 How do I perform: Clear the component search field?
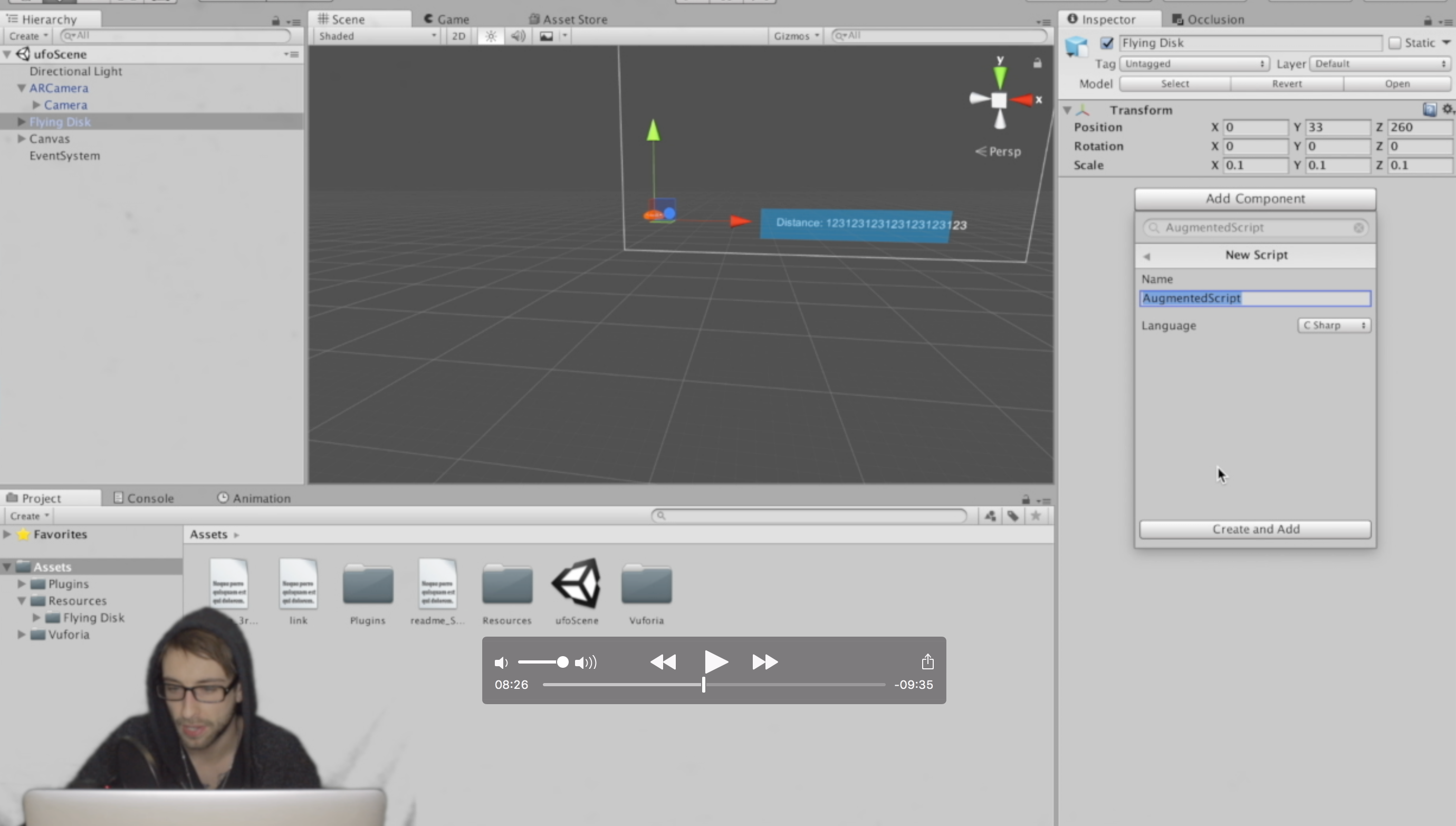1358,228
